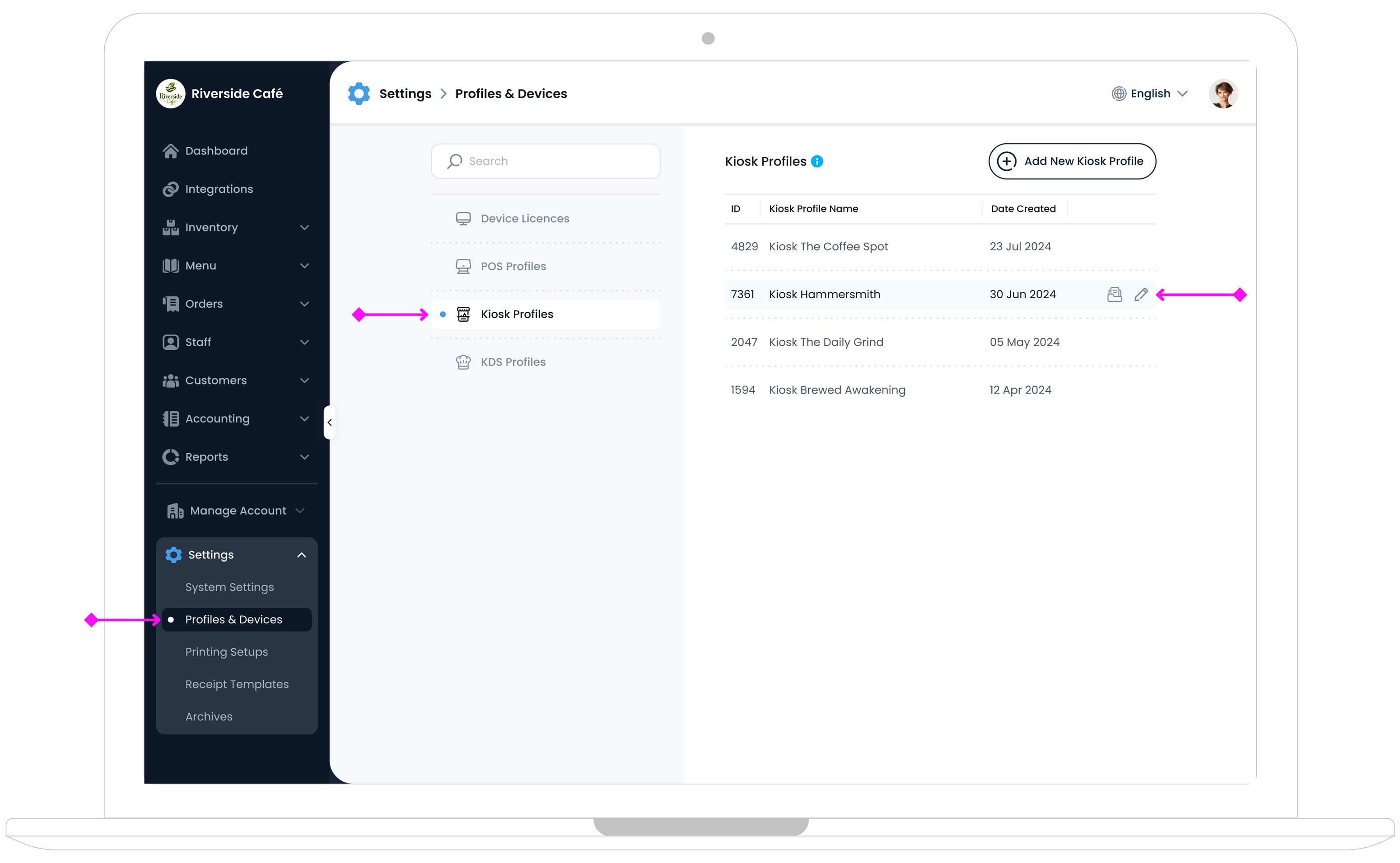Open Dashboard from the sidebar home icon
Image resolution: width=1400 pixels, height=863 pixels.
coord(171,150)
